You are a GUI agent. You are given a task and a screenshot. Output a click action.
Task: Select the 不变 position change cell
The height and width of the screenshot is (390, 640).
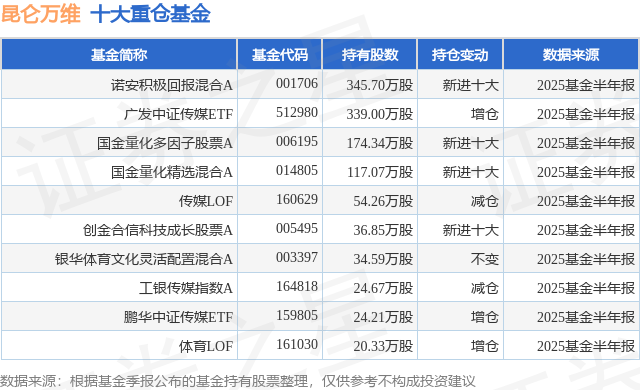point(484,259)
